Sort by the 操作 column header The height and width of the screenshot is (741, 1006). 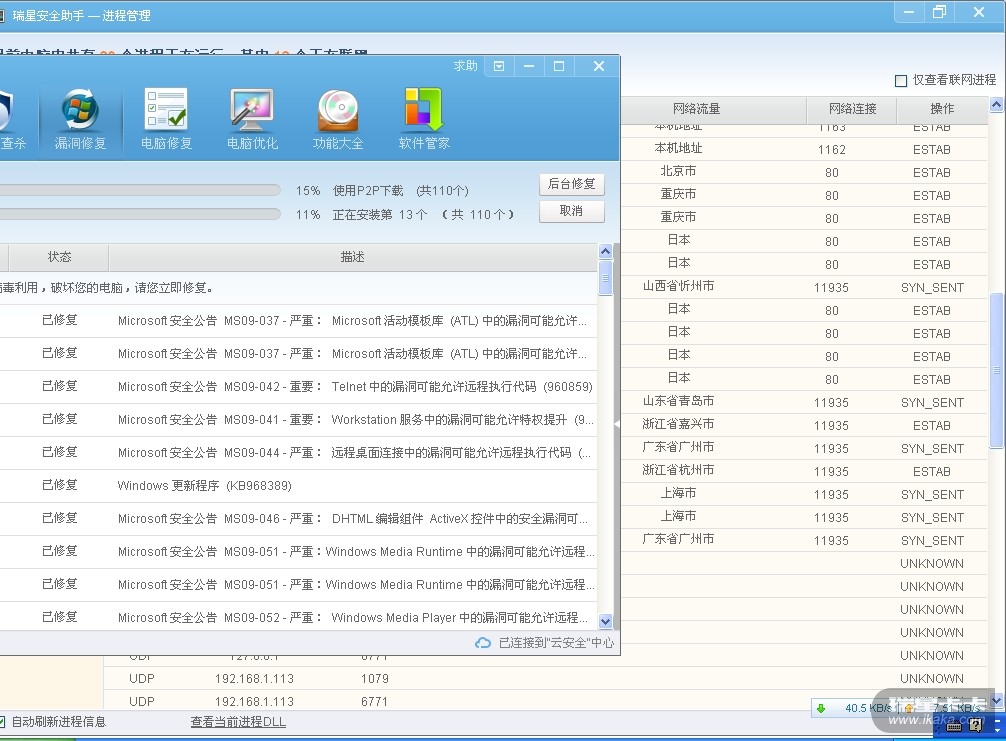point(942,109)
